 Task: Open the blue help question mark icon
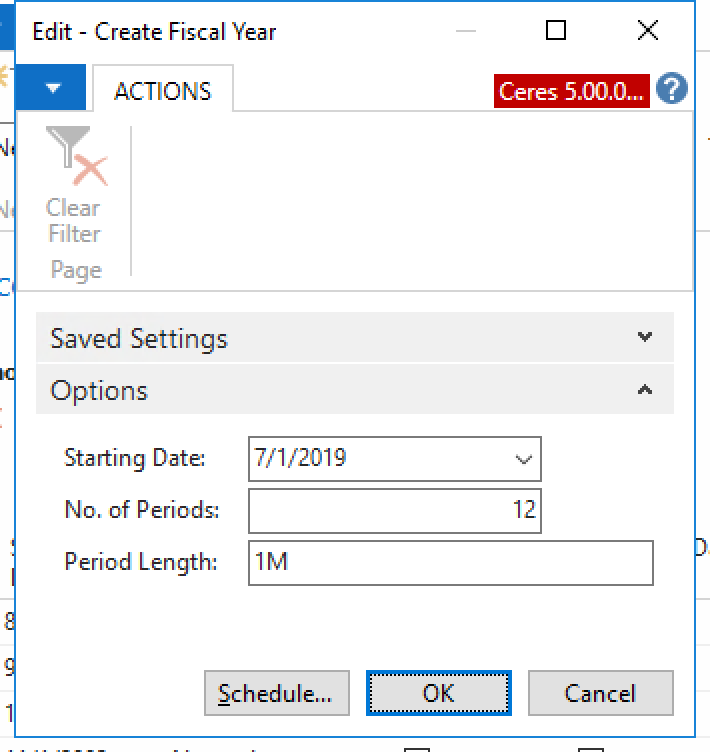pyautogui.click(x=672, y=90)
